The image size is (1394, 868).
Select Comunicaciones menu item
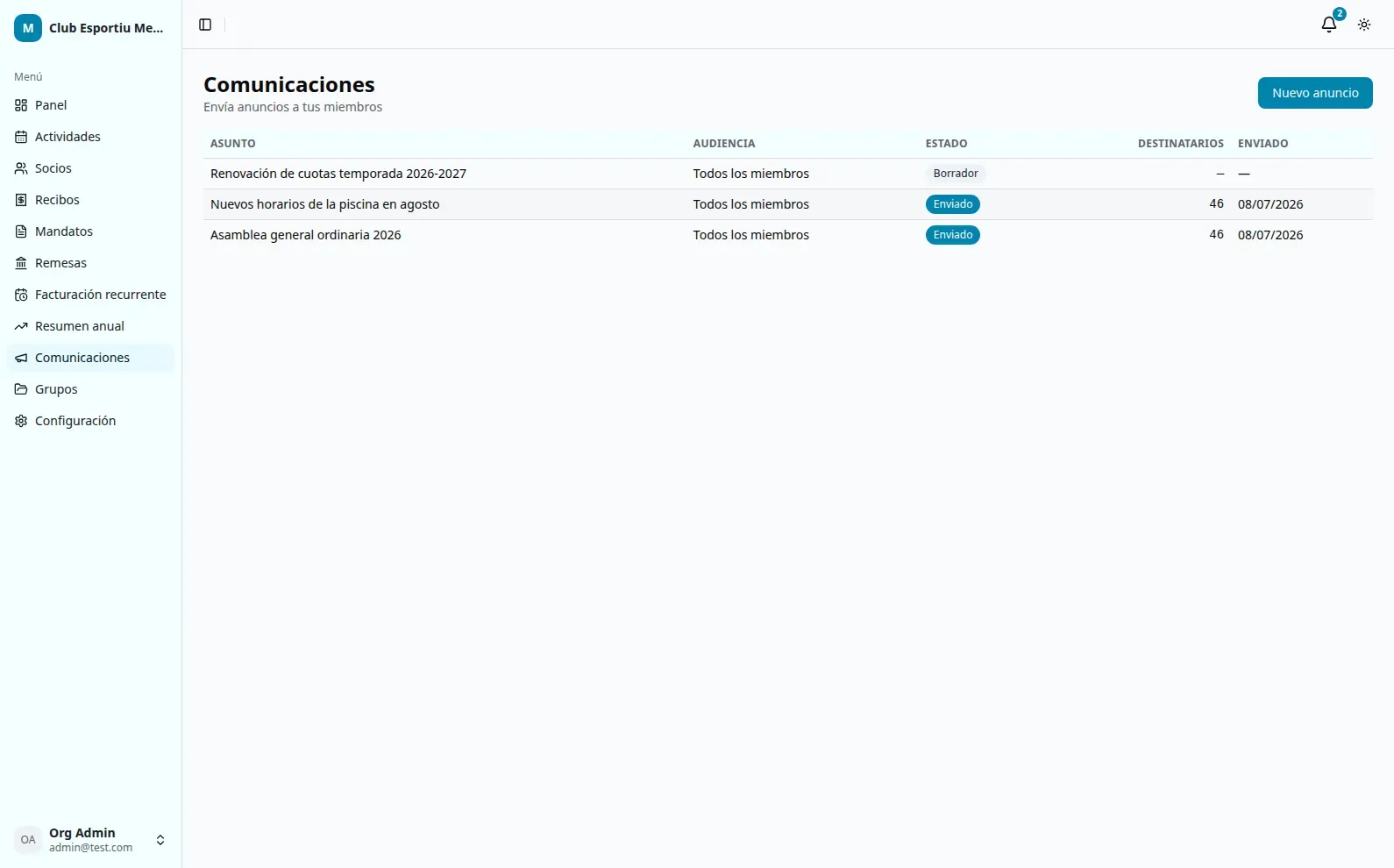91,358
